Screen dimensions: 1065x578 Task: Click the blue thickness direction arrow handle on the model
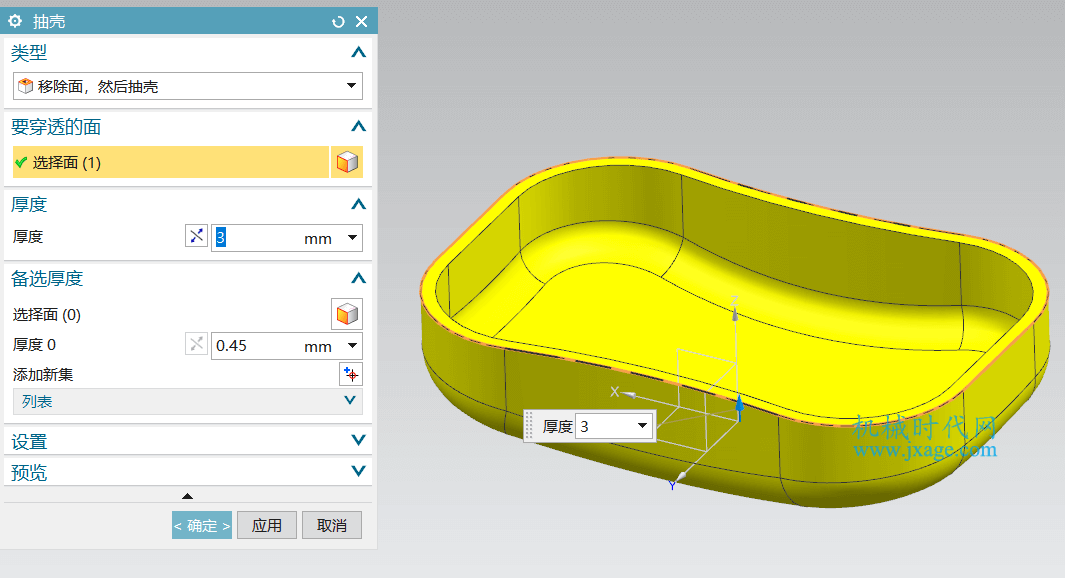click(x=739, y=408)
